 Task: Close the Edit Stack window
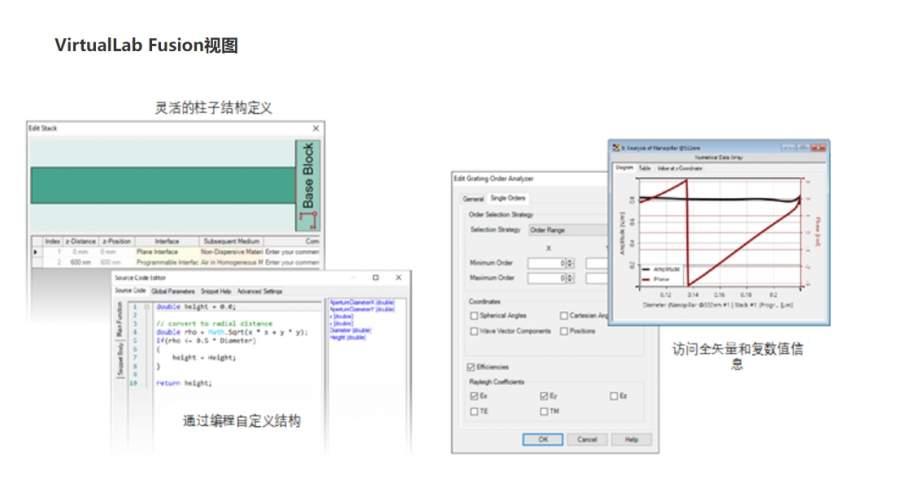316,128
